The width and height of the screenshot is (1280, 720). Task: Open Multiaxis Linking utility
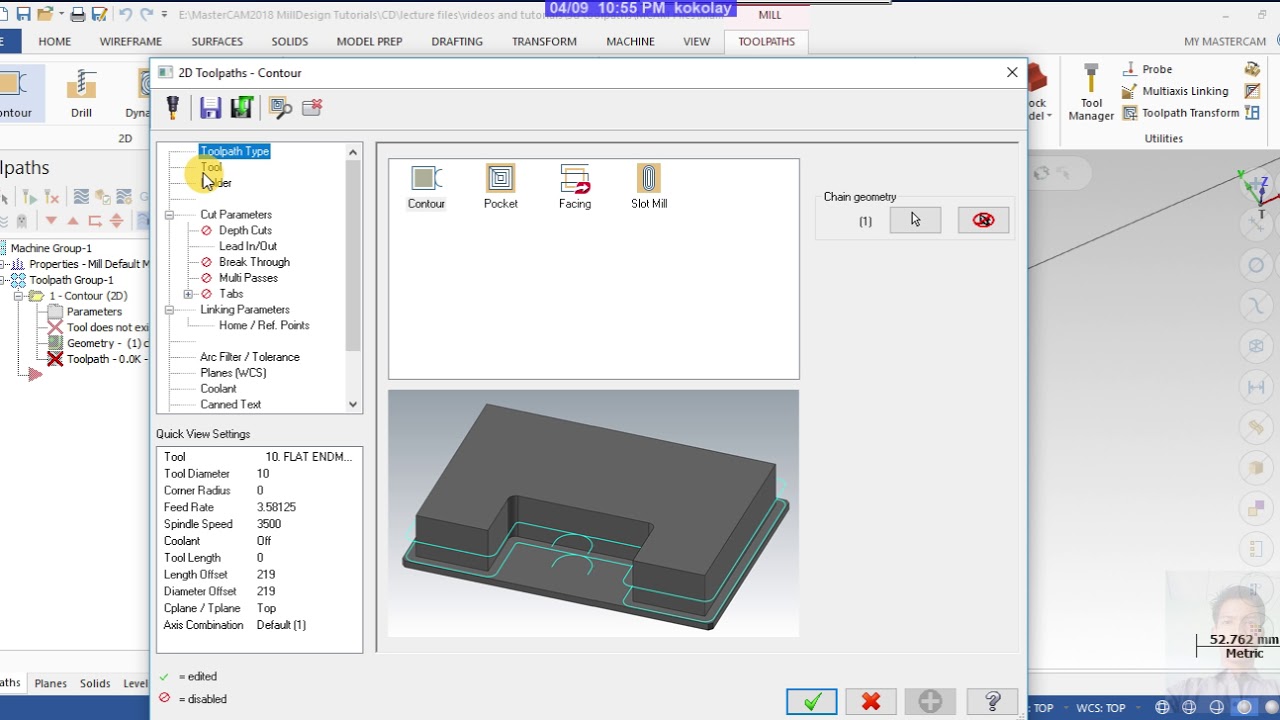point(1175,91)
